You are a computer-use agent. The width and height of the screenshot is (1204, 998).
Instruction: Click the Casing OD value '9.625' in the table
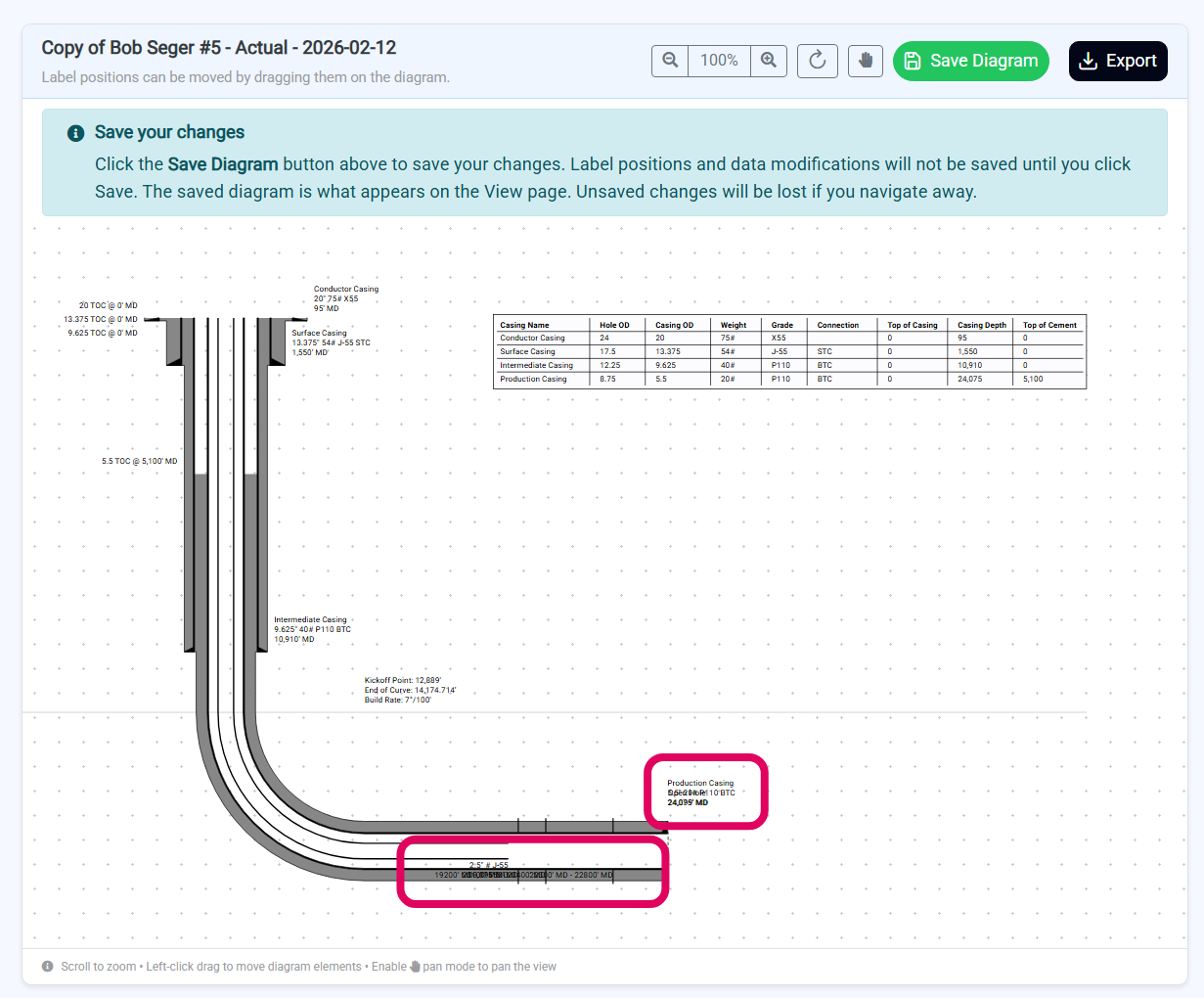pyautogui.click(x=665, y=365)
